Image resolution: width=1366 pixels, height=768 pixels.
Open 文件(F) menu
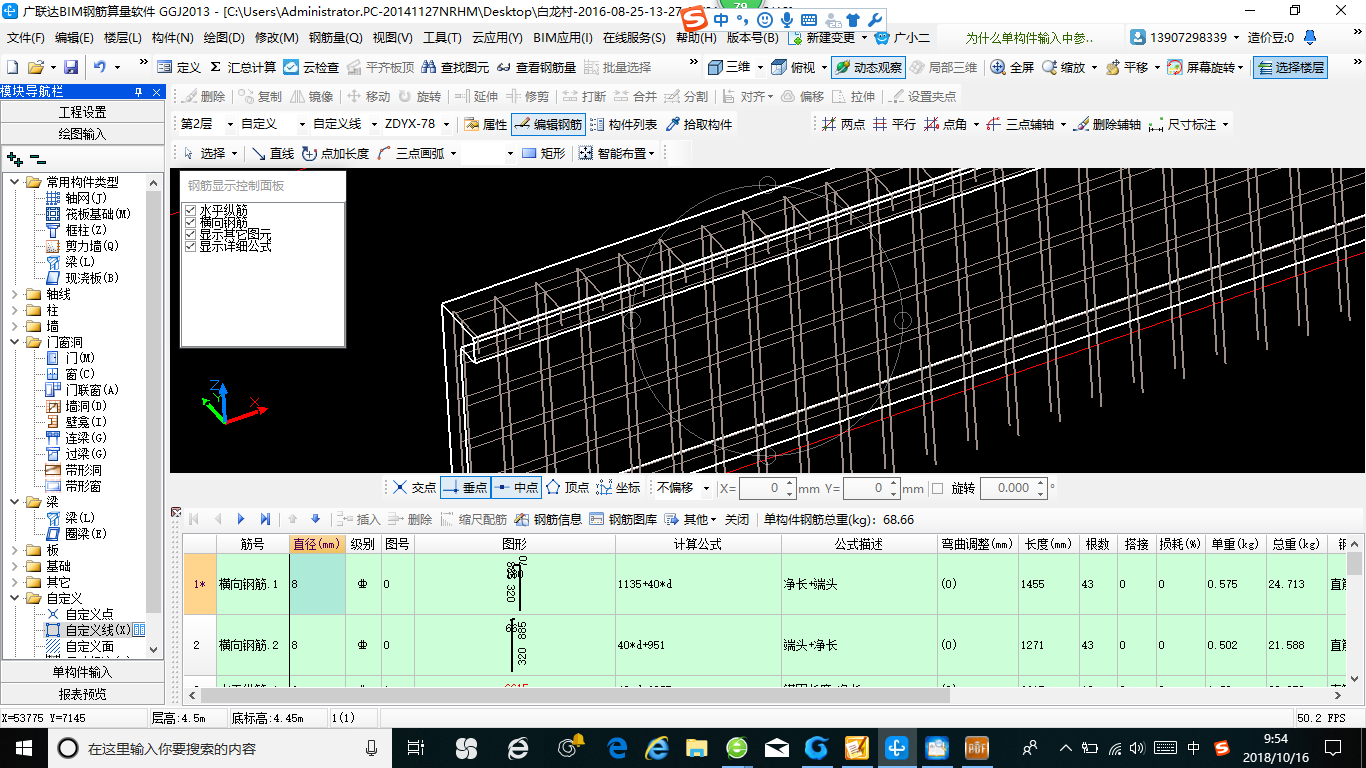(x=25, y=38)
